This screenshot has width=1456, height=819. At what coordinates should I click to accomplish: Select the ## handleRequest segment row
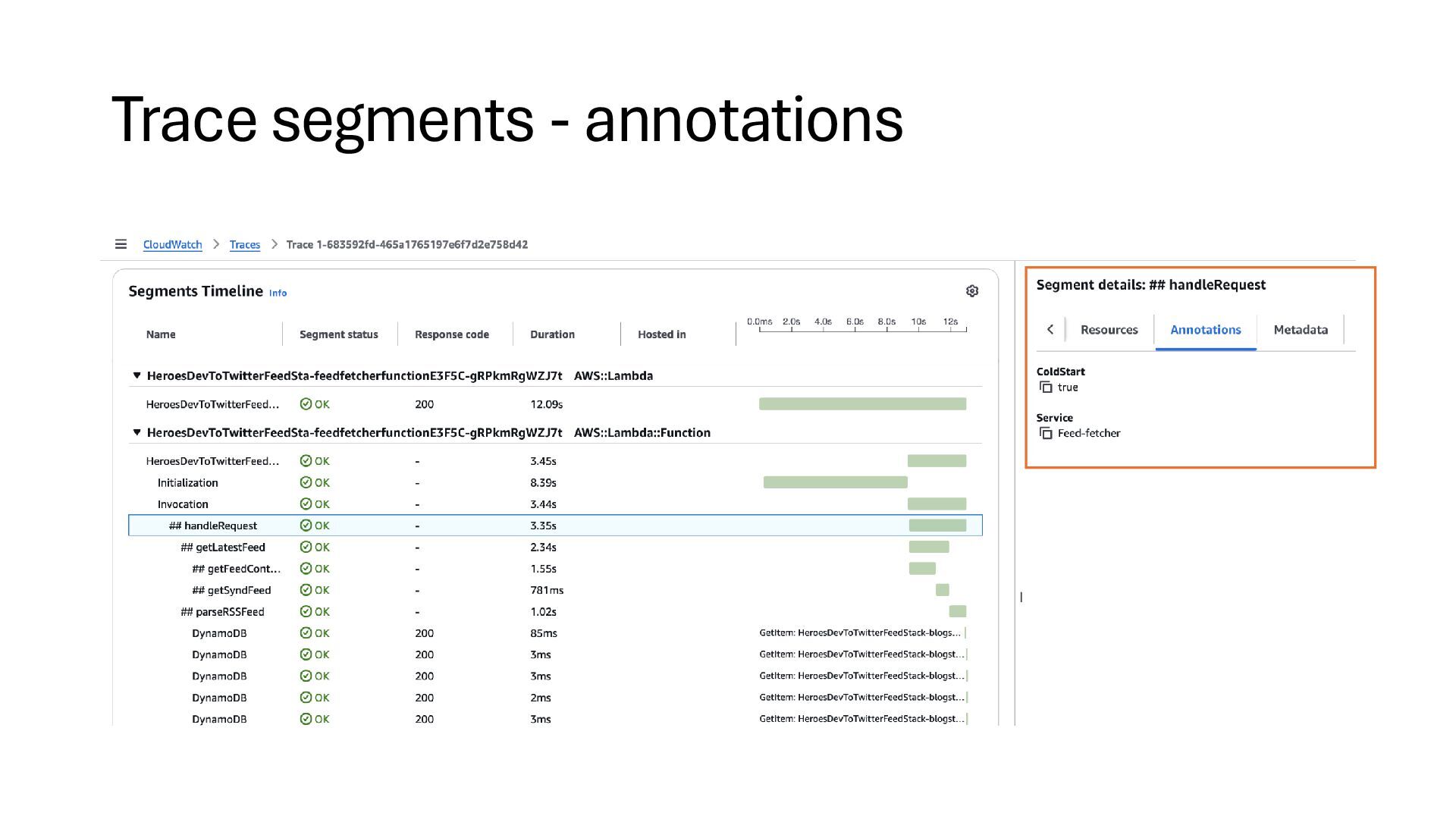click(x=555, y=526)
